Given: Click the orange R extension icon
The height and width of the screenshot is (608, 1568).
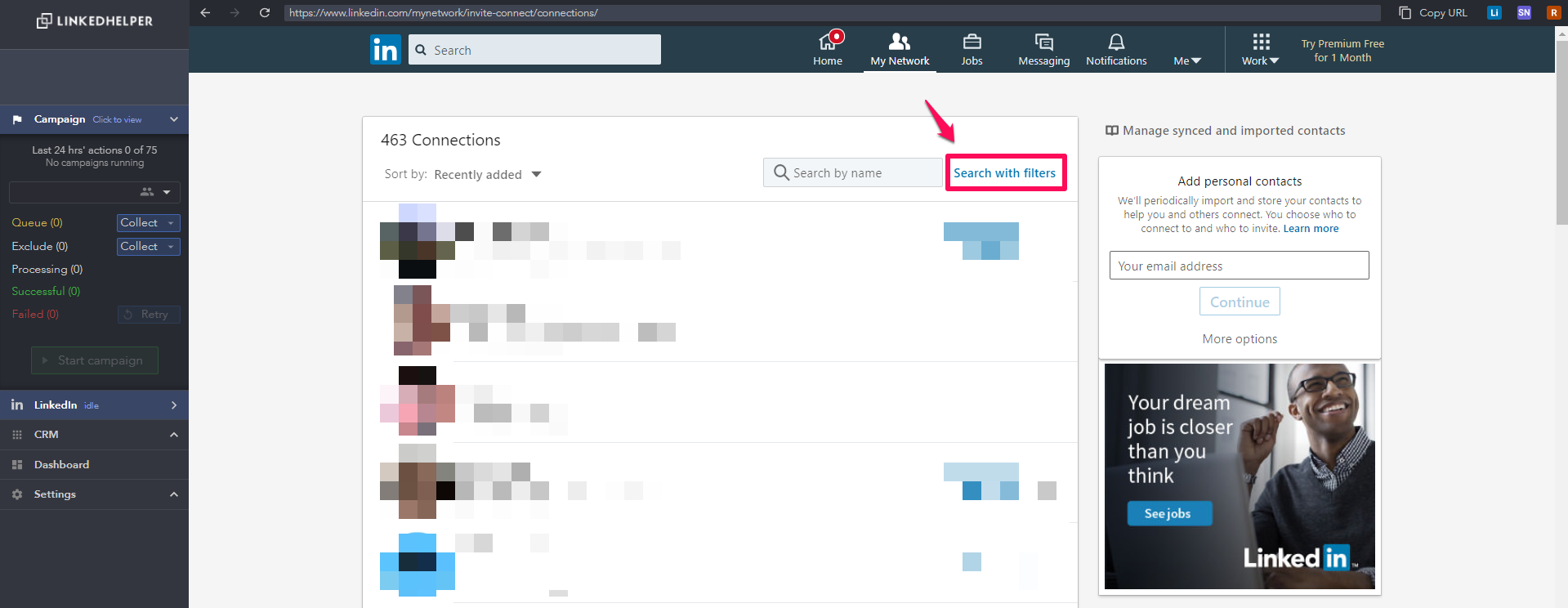Looking at the screenshot, I should (1553, 12).
